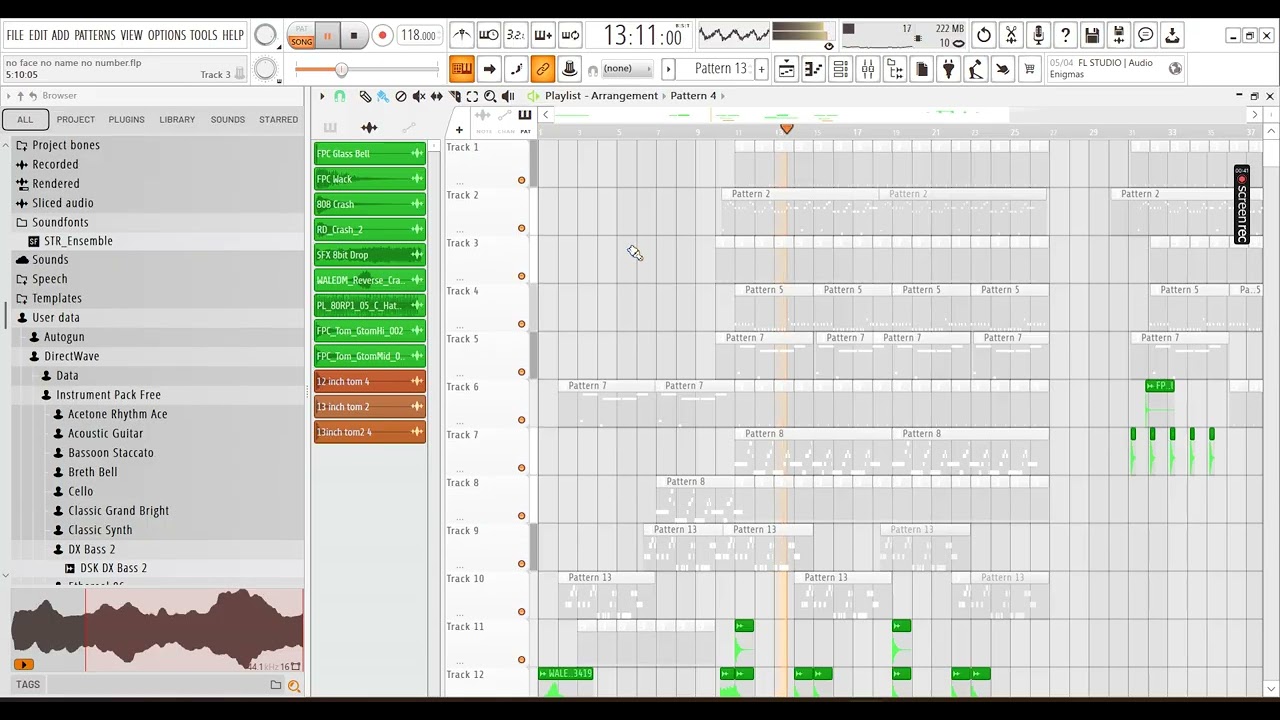Open the snap (none) dropdown
The image size is (1280, 720).
tap(626, 69)
